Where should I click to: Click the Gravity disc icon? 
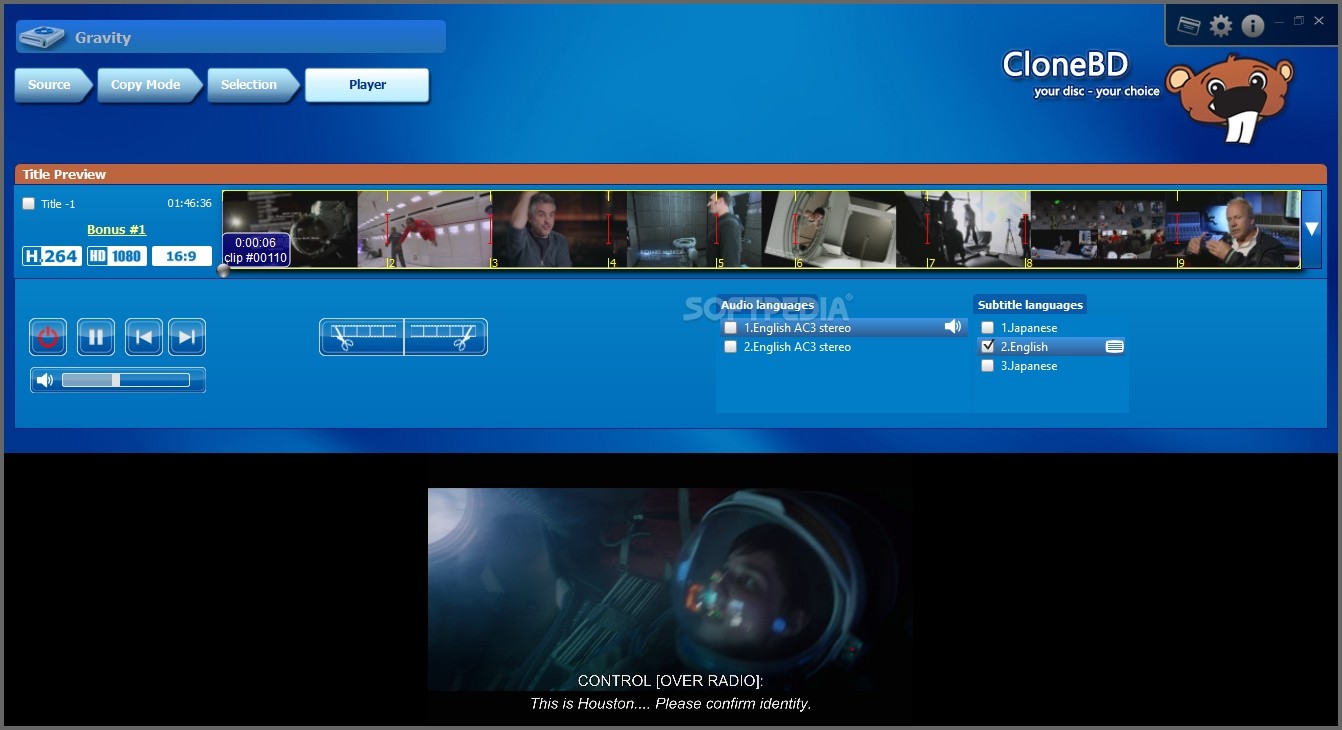pyautogui.click(x=42, y=38)
